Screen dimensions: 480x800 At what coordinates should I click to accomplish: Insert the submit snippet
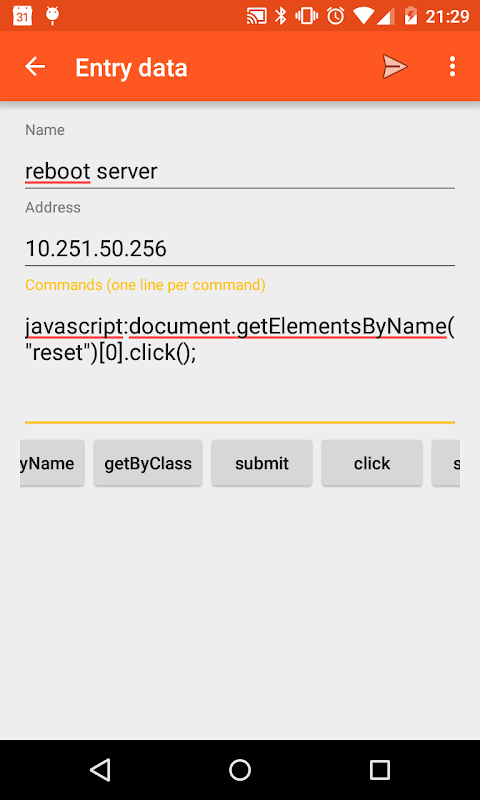tap(262, 463)
